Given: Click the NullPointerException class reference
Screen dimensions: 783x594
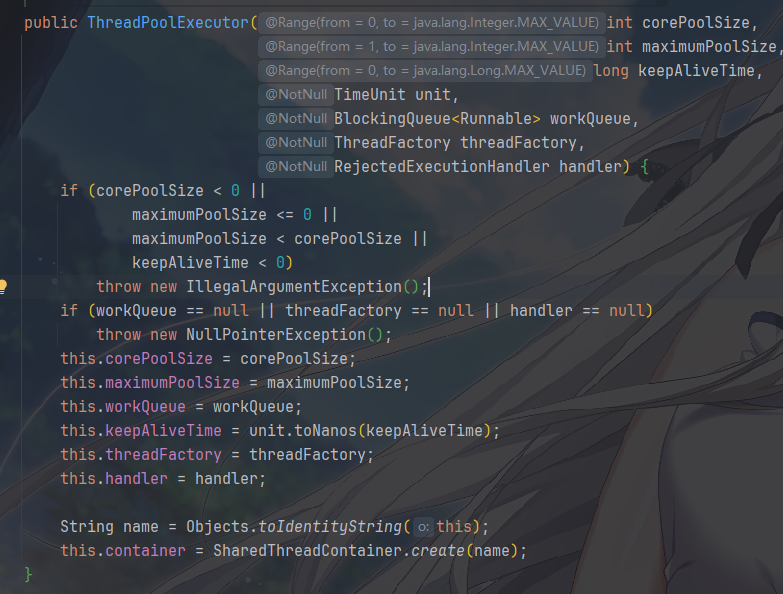Looking at the screenshot, I should 276,334.
